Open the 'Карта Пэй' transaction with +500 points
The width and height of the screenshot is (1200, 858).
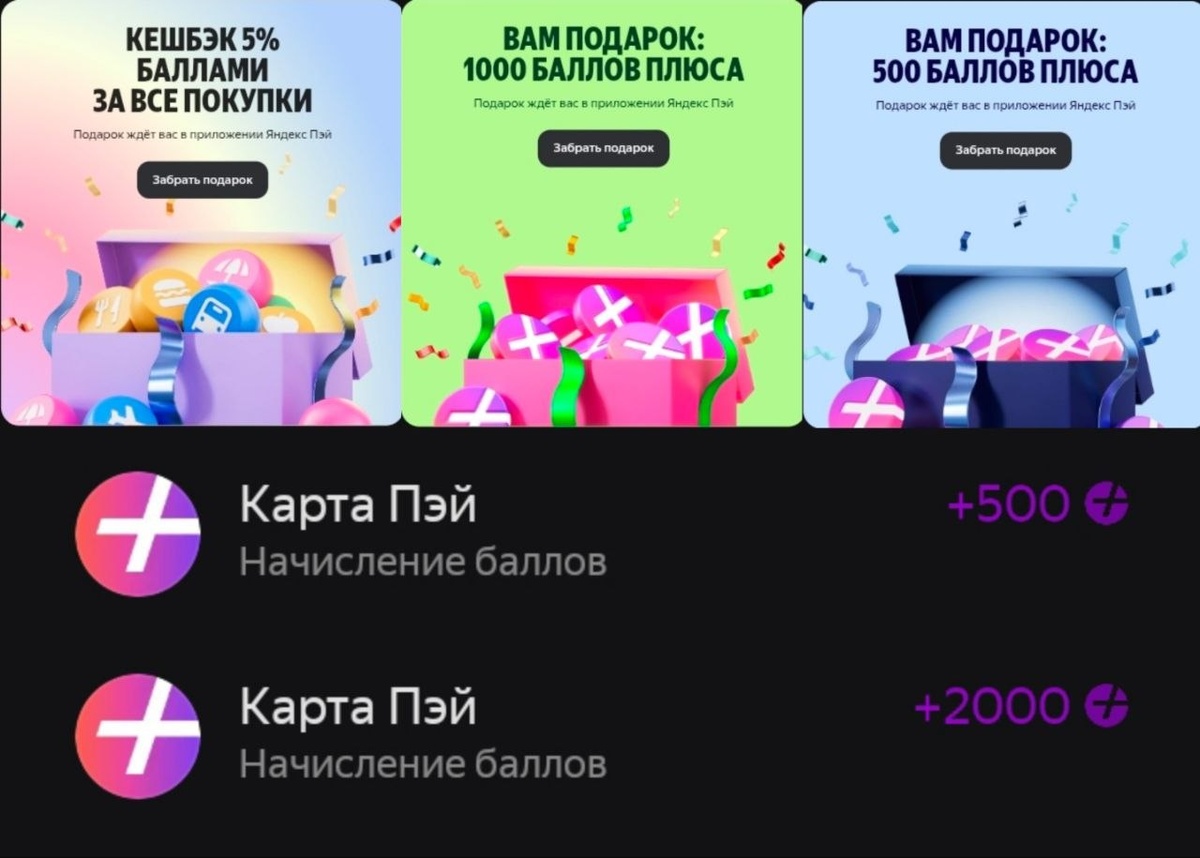(600, 534)
